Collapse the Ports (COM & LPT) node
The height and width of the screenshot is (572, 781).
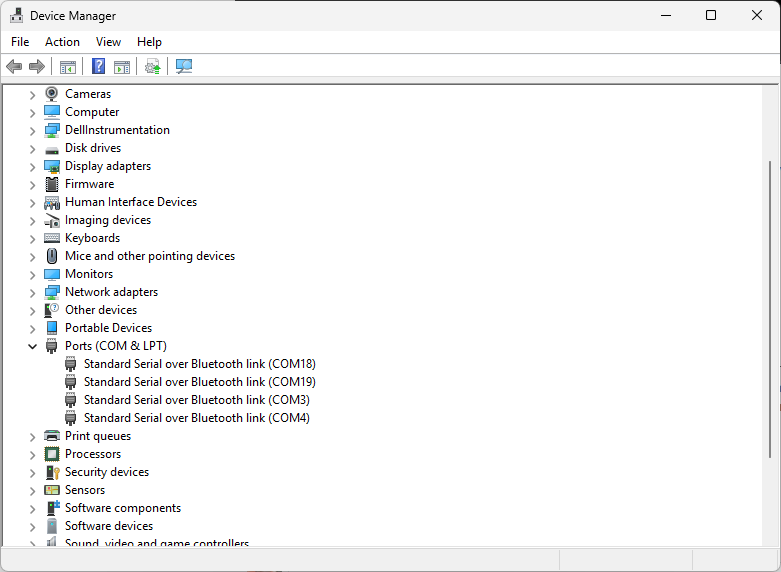[32, 346]
